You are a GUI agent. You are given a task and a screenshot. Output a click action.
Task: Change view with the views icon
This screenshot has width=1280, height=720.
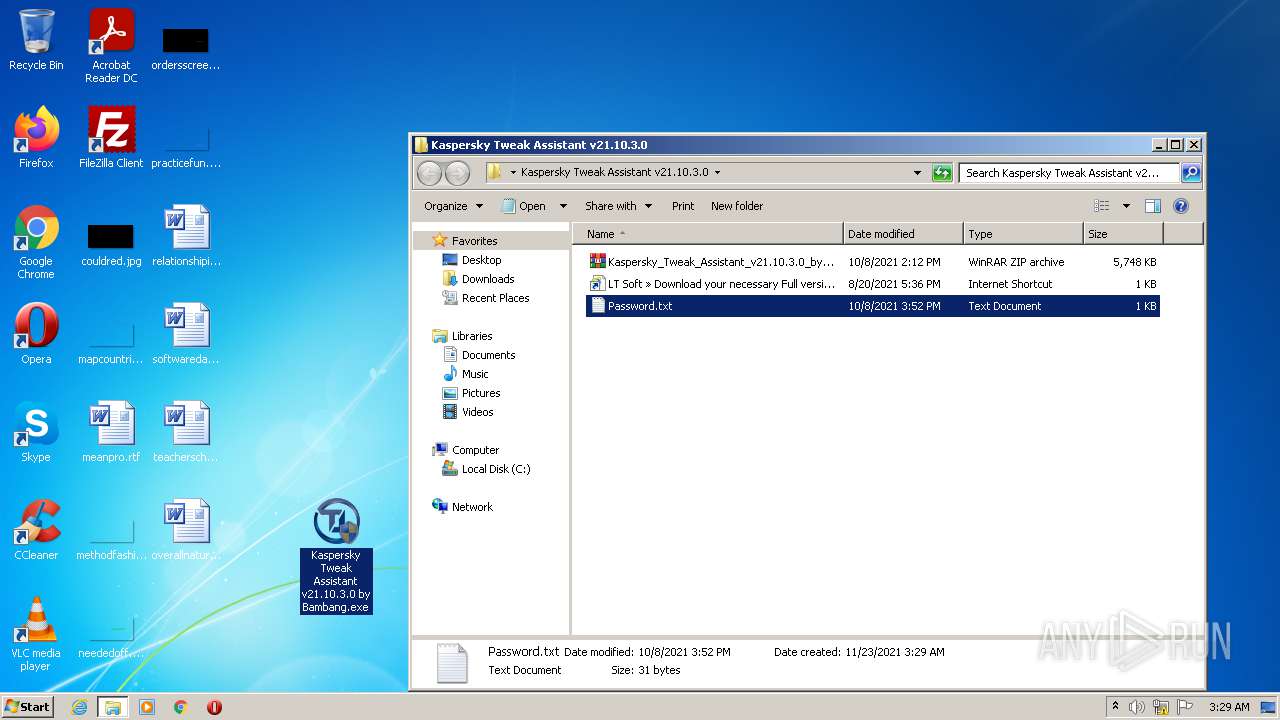click(1102, 206)
